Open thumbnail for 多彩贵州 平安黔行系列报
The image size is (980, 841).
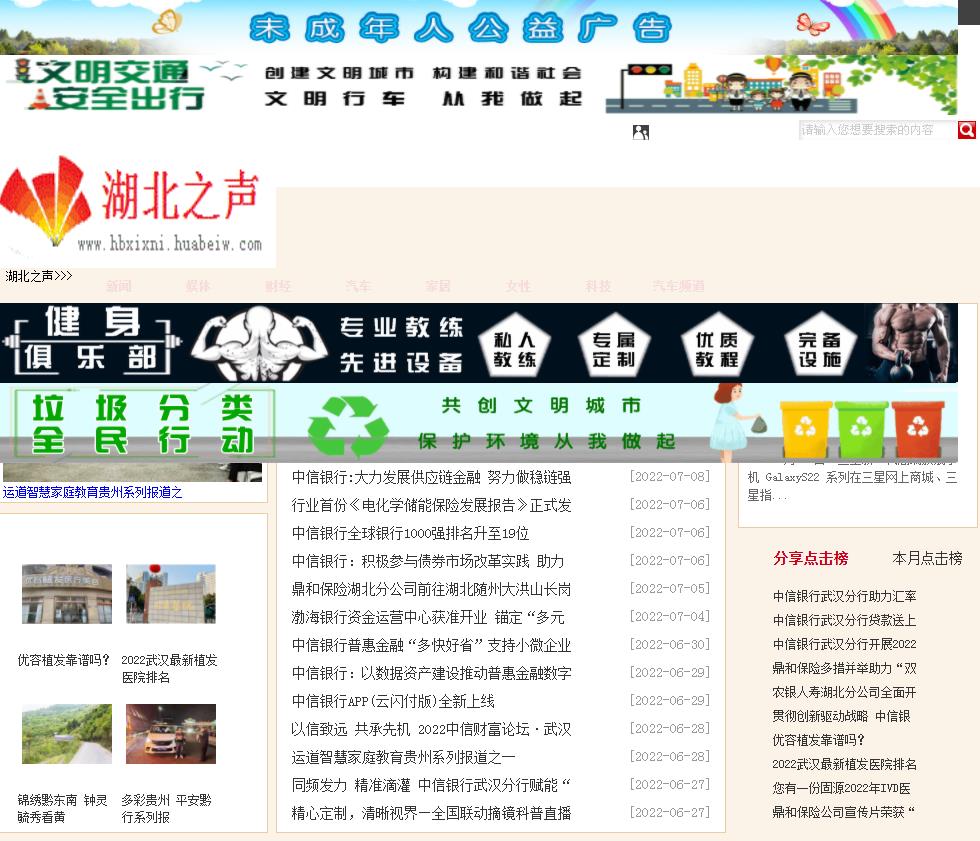click(171, 734)
